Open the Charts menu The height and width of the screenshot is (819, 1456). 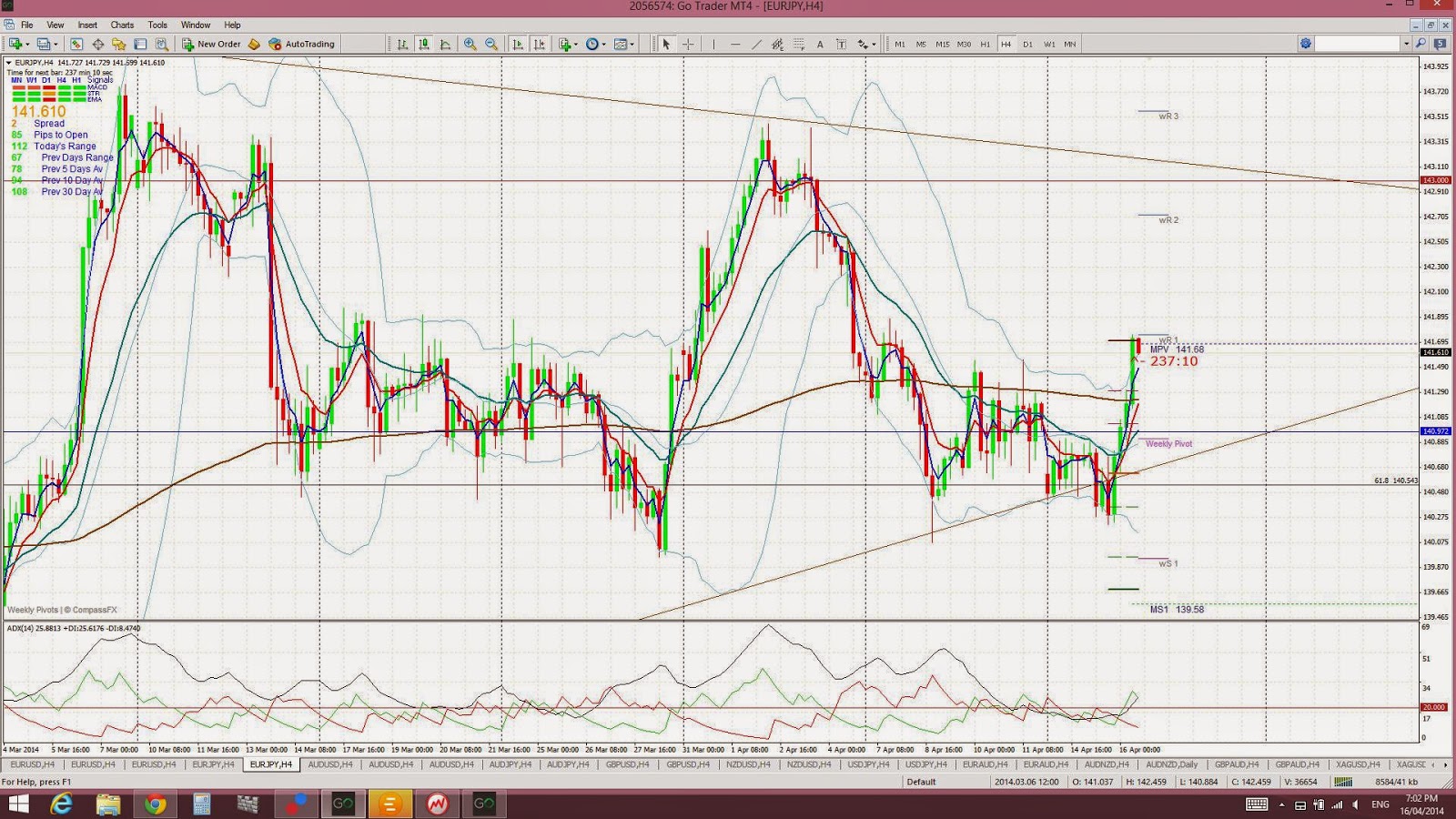point(122,25)
